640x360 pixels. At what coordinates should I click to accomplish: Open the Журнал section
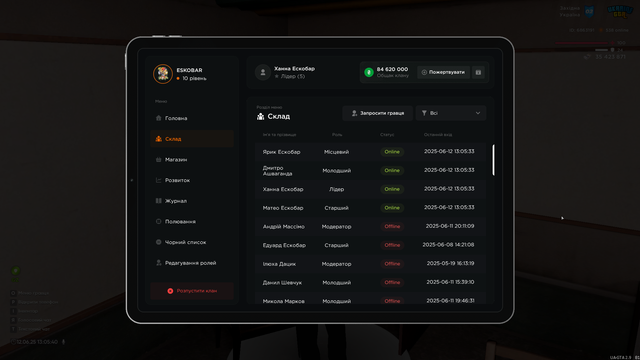coord(192,201)
